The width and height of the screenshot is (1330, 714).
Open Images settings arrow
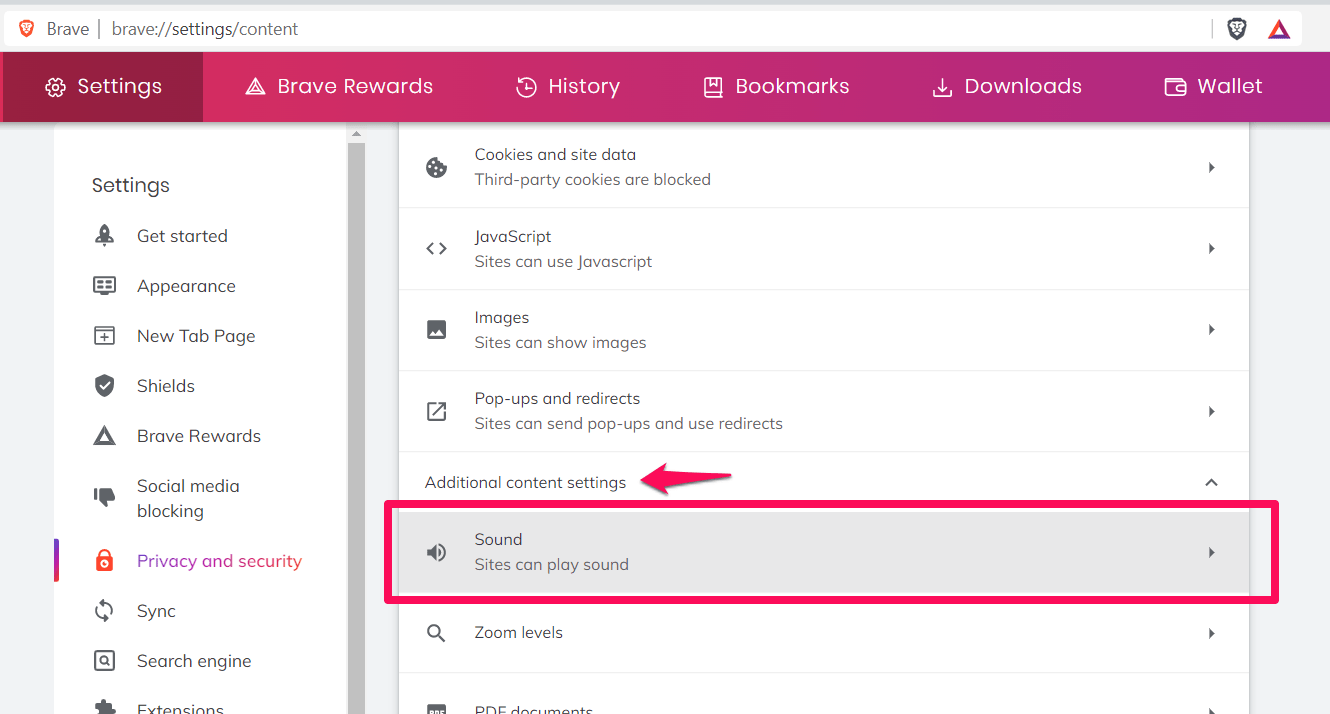click(1211, 330)
